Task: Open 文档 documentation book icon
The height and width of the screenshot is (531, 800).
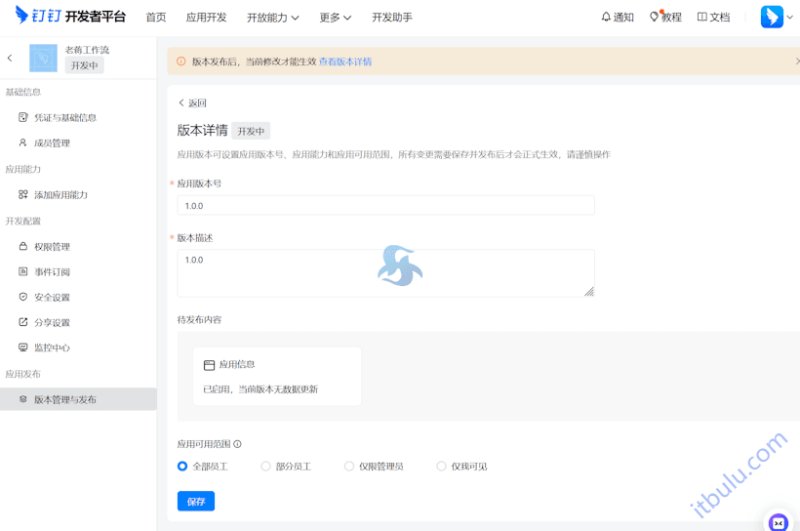Action: tap(714, 17)
